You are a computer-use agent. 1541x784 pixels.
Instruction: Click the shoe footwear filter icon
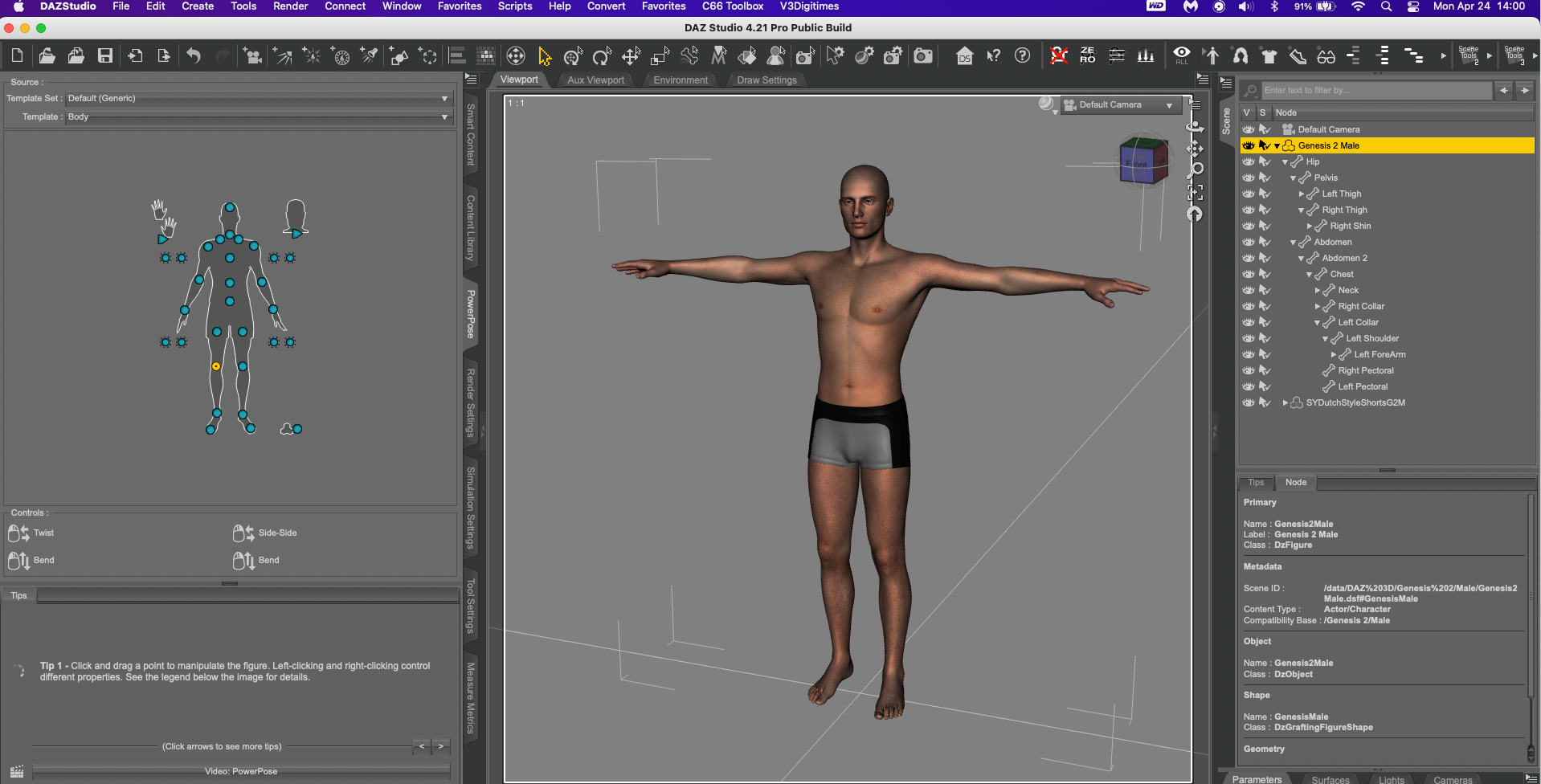pos(1298,55)
